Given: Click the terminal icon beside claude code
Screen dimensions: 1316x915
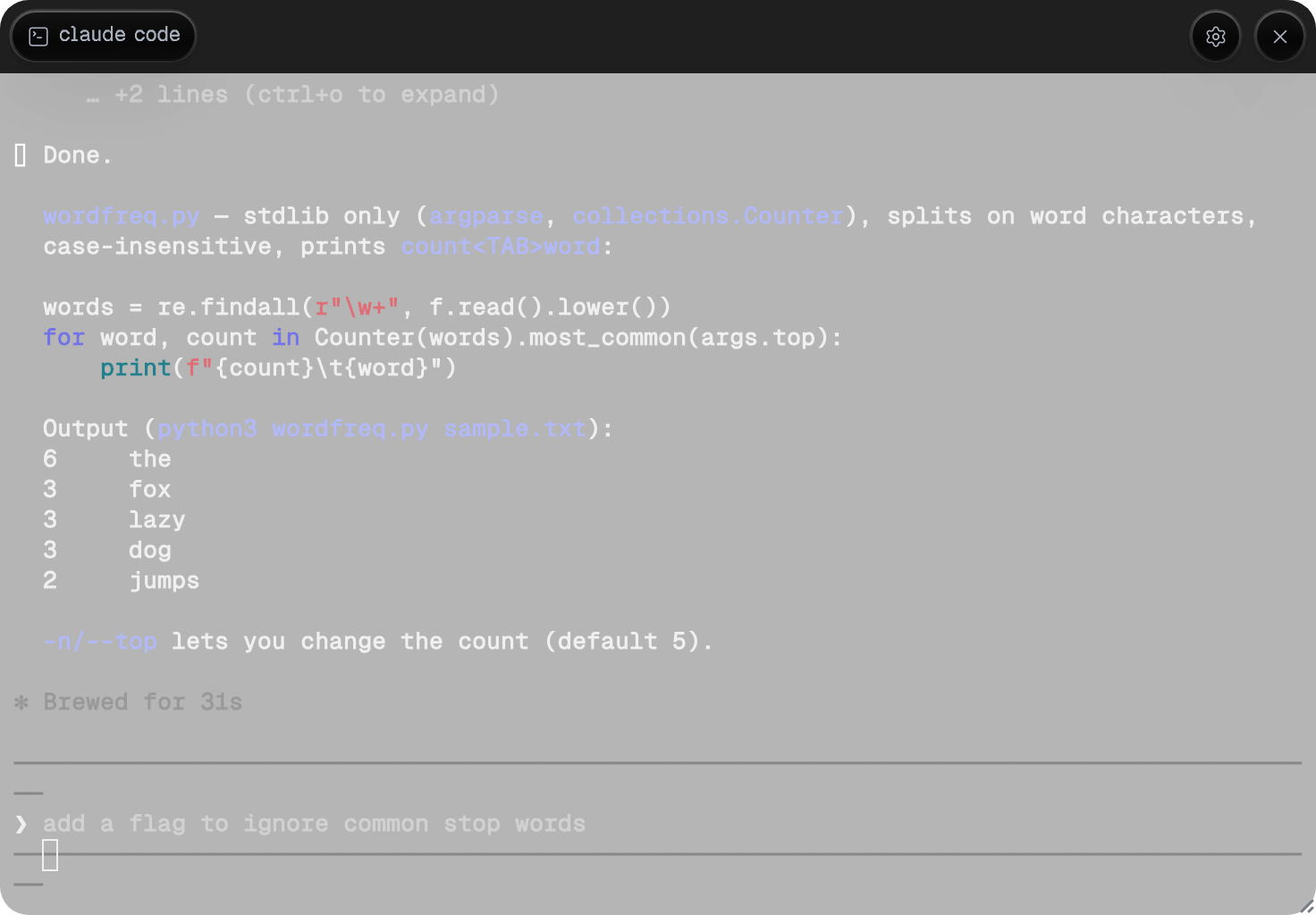Looking at the screenshot, I should tap(38, 36).
